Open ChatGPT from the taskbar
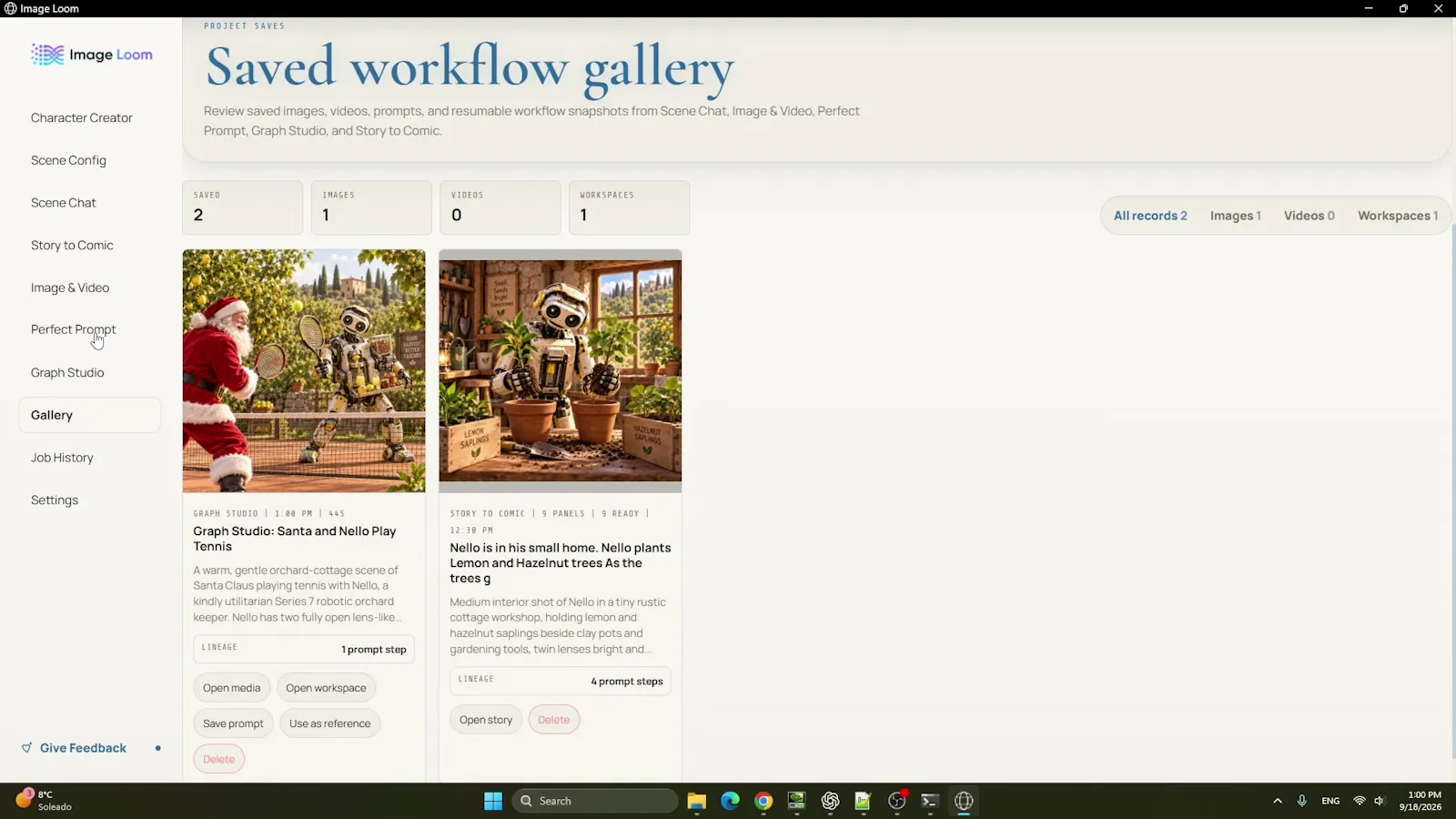The width and height of the screenshot is (1456, 819). click(x=830, y=801)
